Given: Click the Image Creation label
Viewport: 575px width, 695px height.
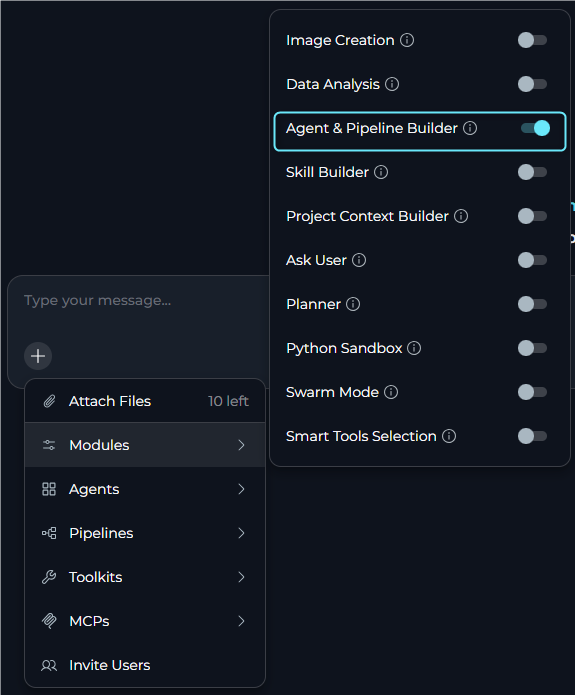Looking at the screenshot, I should click(340, 40).
